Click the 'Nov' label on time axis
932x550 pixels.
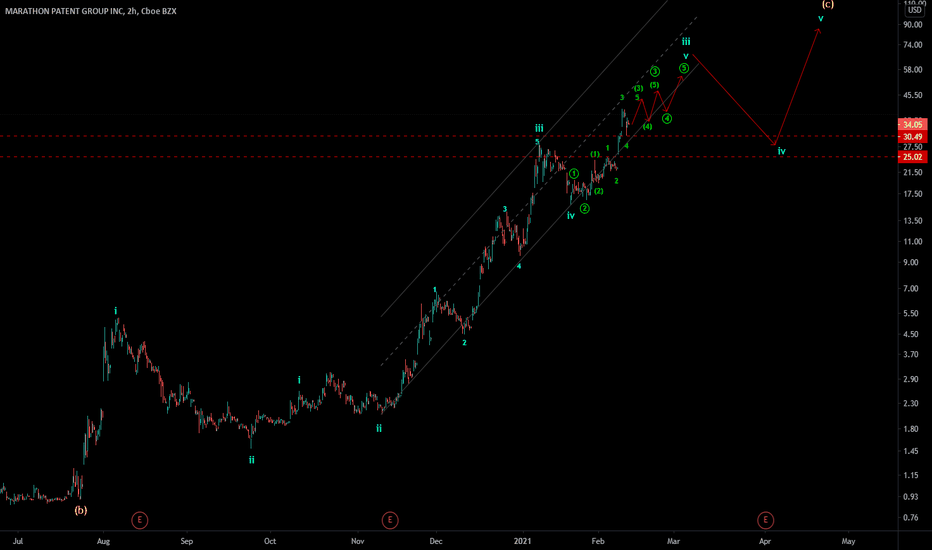357,541
